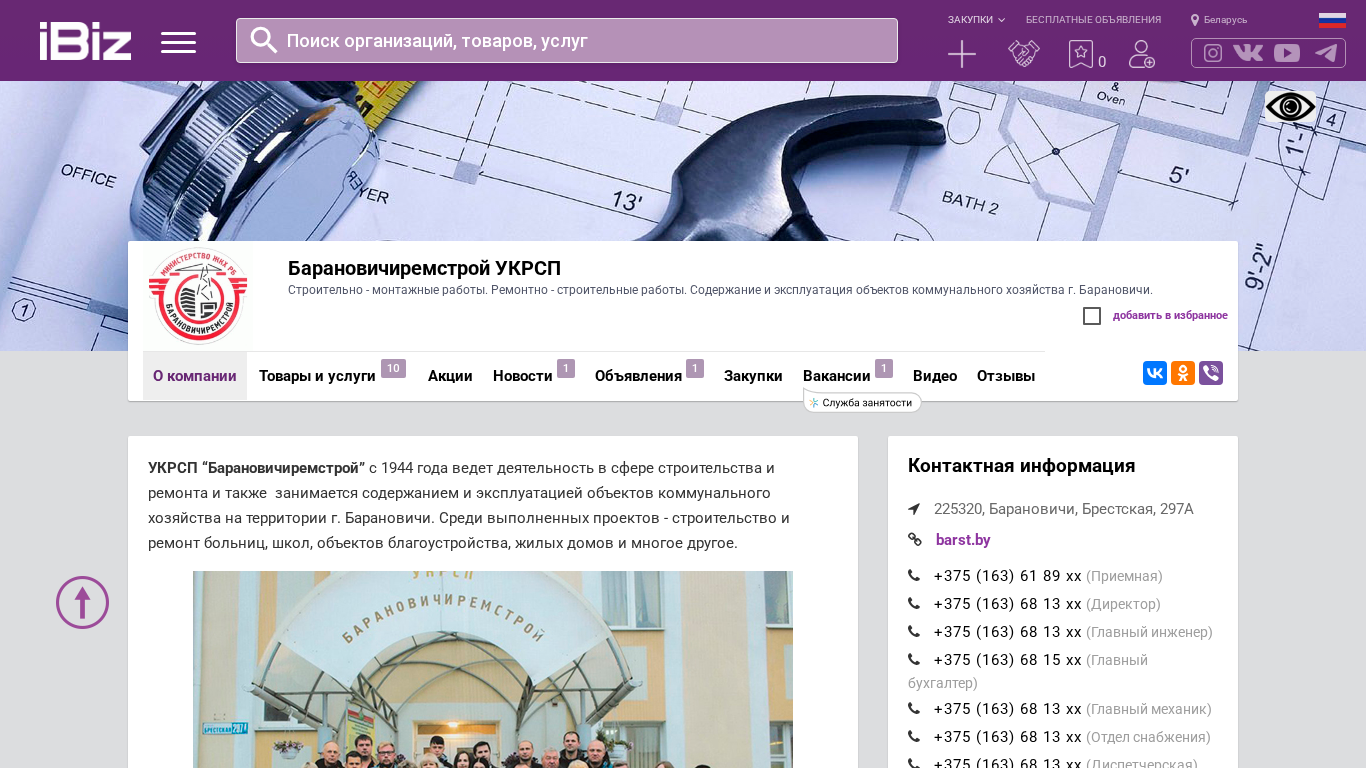Open iBiz Instagram page

point(1213,53)
